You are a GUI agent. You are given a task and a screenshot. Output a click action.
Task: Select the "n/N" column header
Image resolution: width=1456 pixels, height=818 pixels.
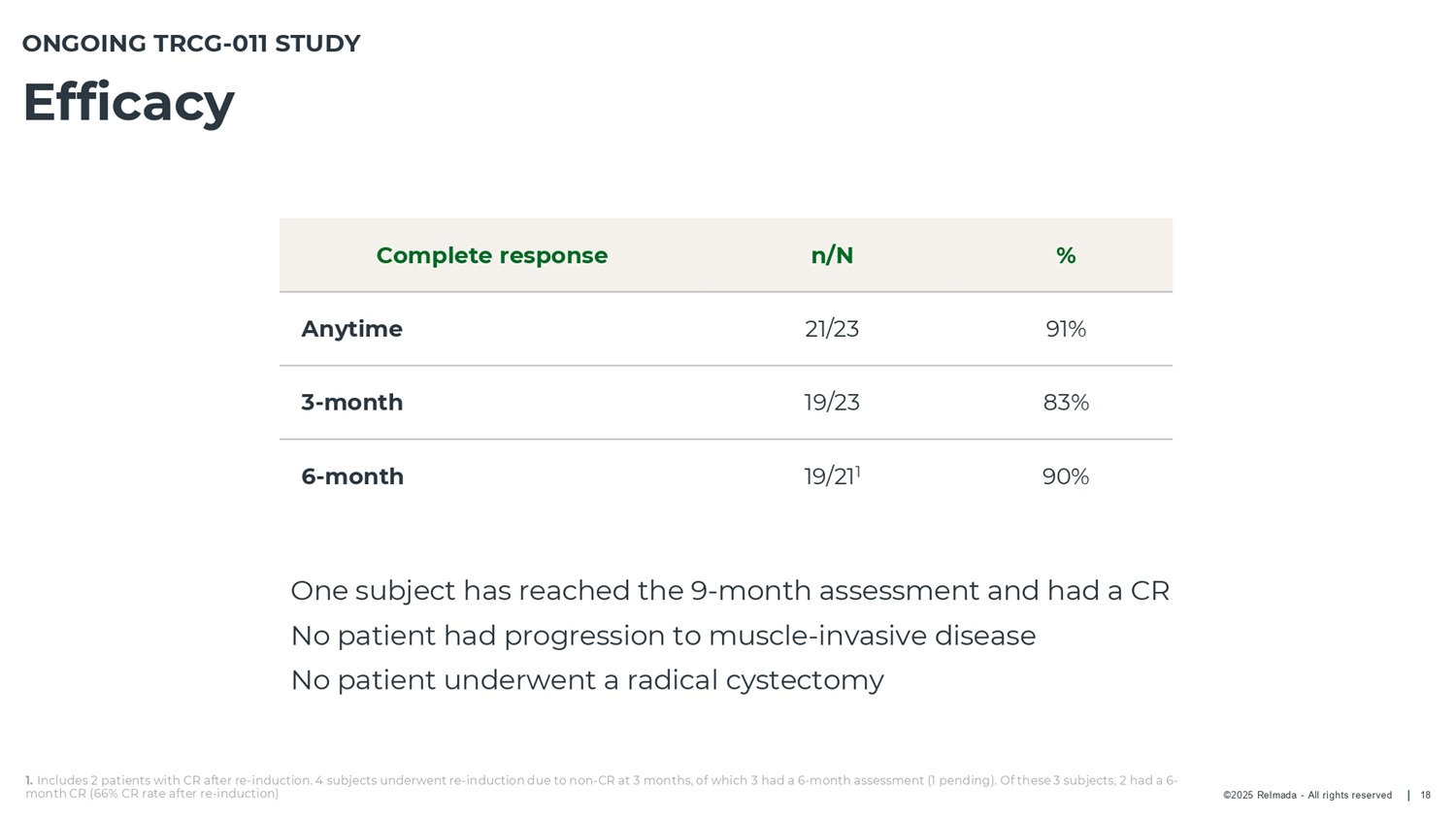tap(832, 255)
